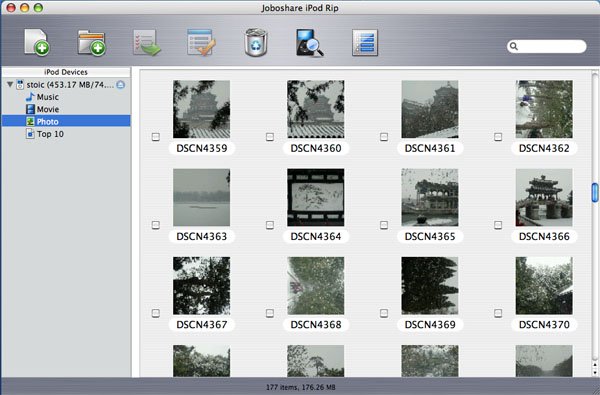This screenshot has width=600, height=395.
Task: Open thumbnail DSCN4368
Action: pyautogui.click(x=316, y=286)
